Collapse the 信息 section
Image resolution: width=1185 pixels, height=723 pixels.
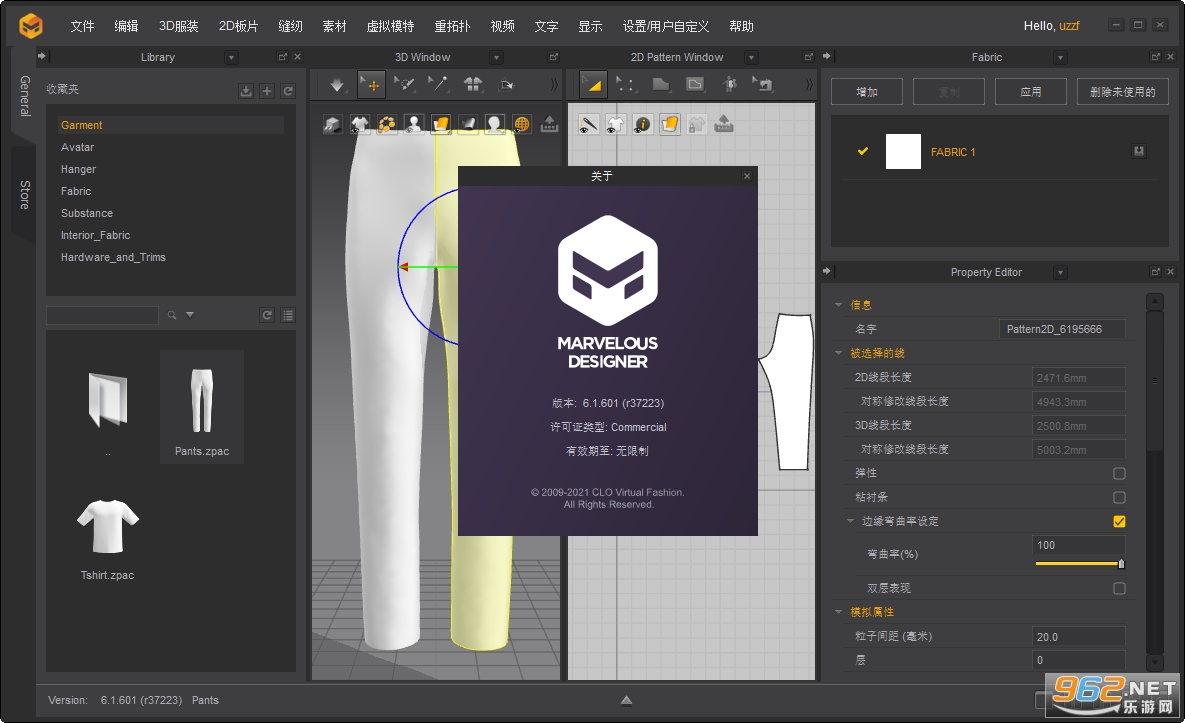(x=838, y=305)
